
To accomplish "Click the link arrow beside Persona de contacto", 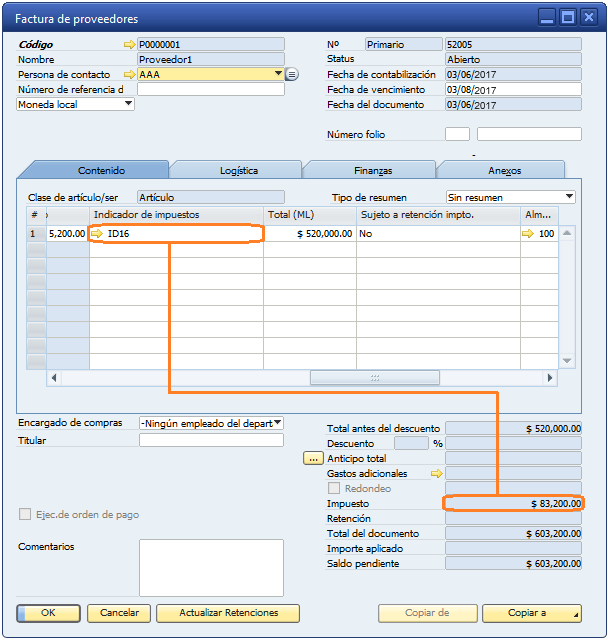I will [128, 75].
